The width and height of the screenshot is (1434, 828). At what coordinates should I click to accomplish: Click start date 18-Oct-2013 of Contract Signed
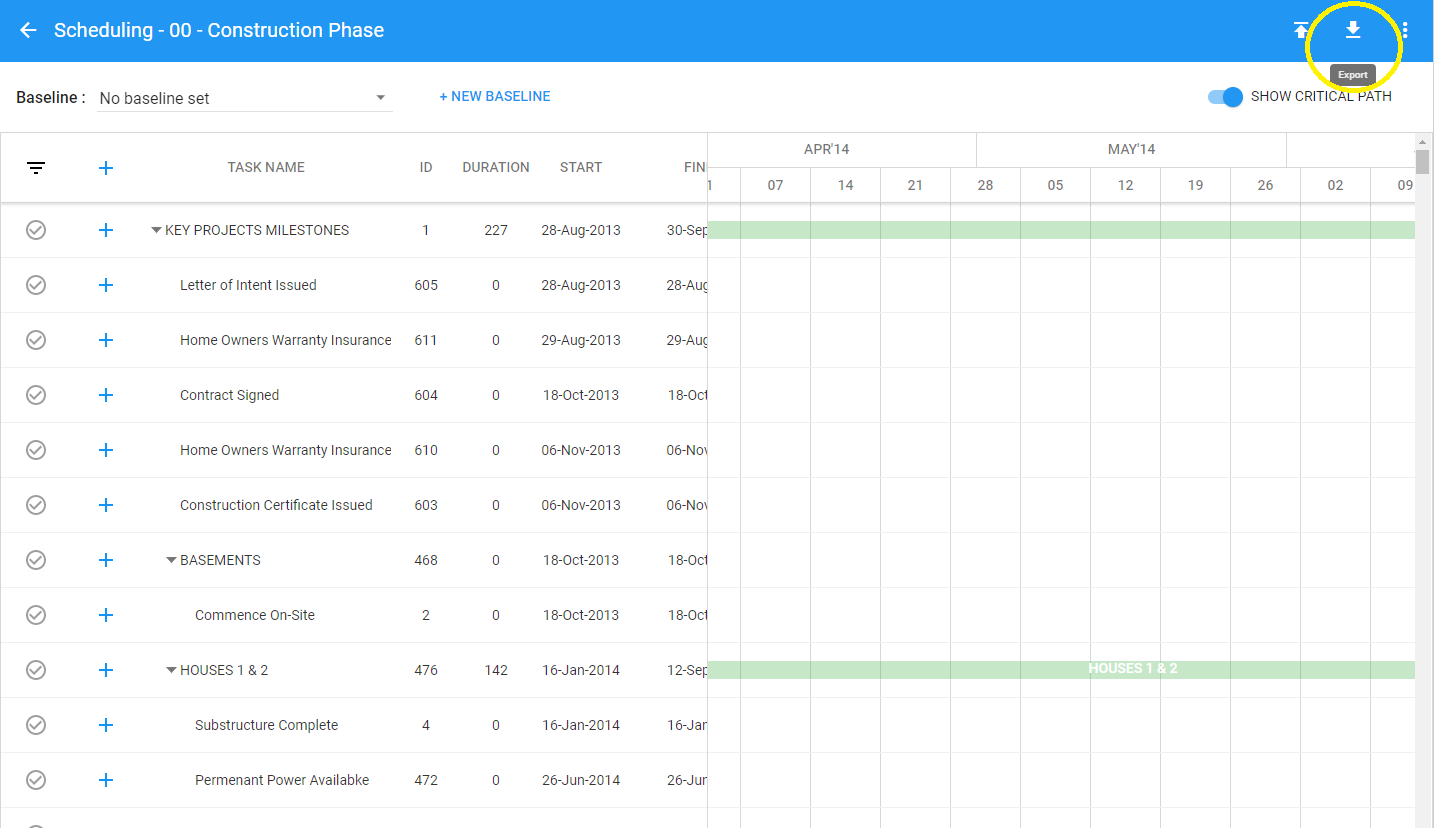581,395
